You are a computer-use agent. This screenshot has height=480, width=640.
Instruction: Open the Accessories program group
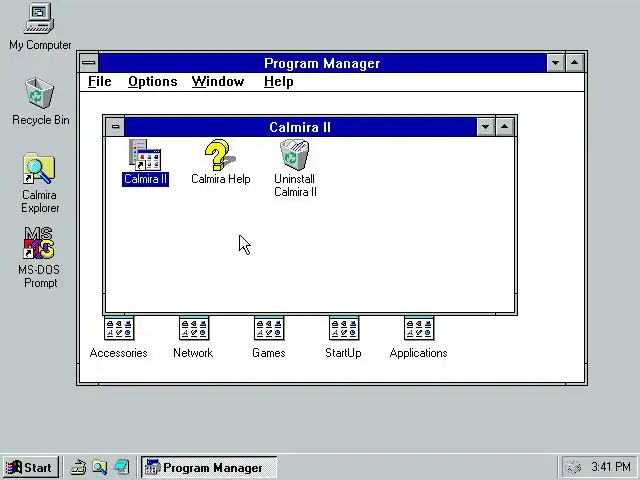click(x=118, y=337)
